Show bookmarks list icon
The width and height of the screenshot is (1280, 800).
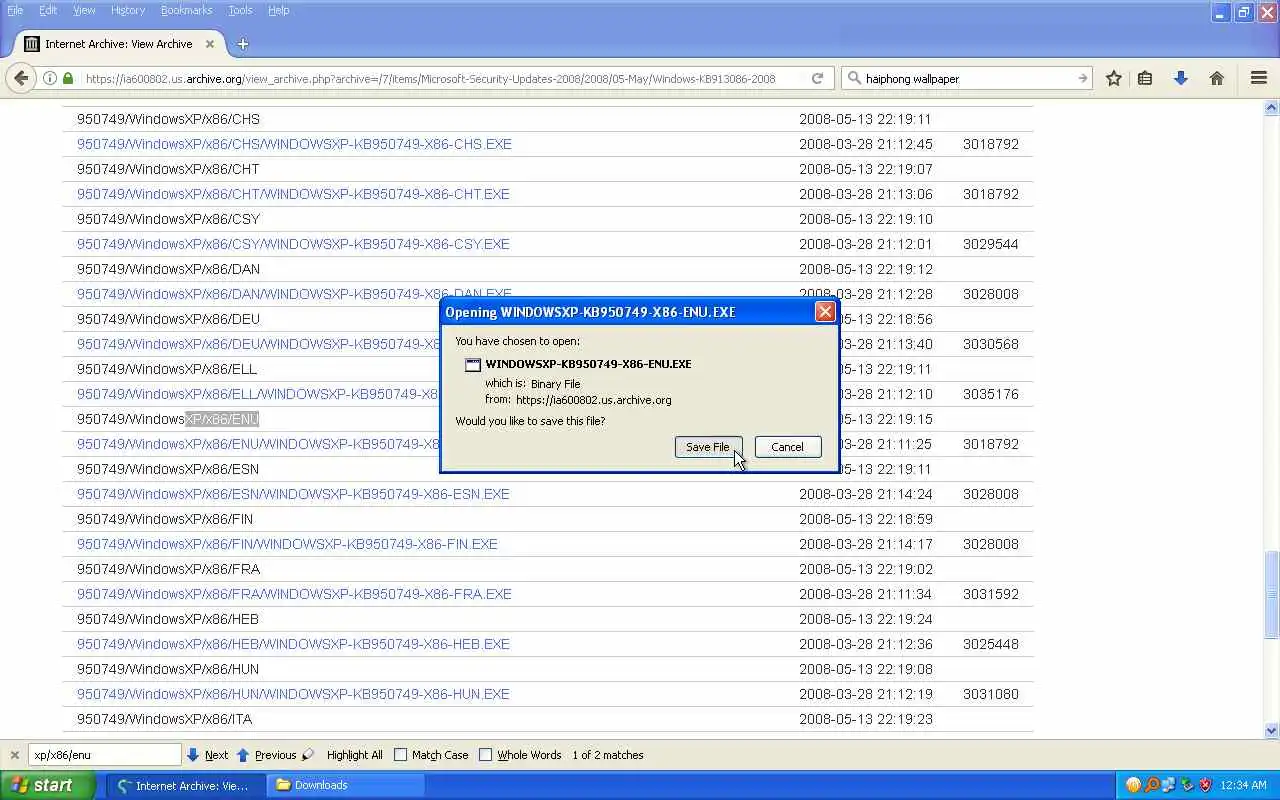[1145, 78]
